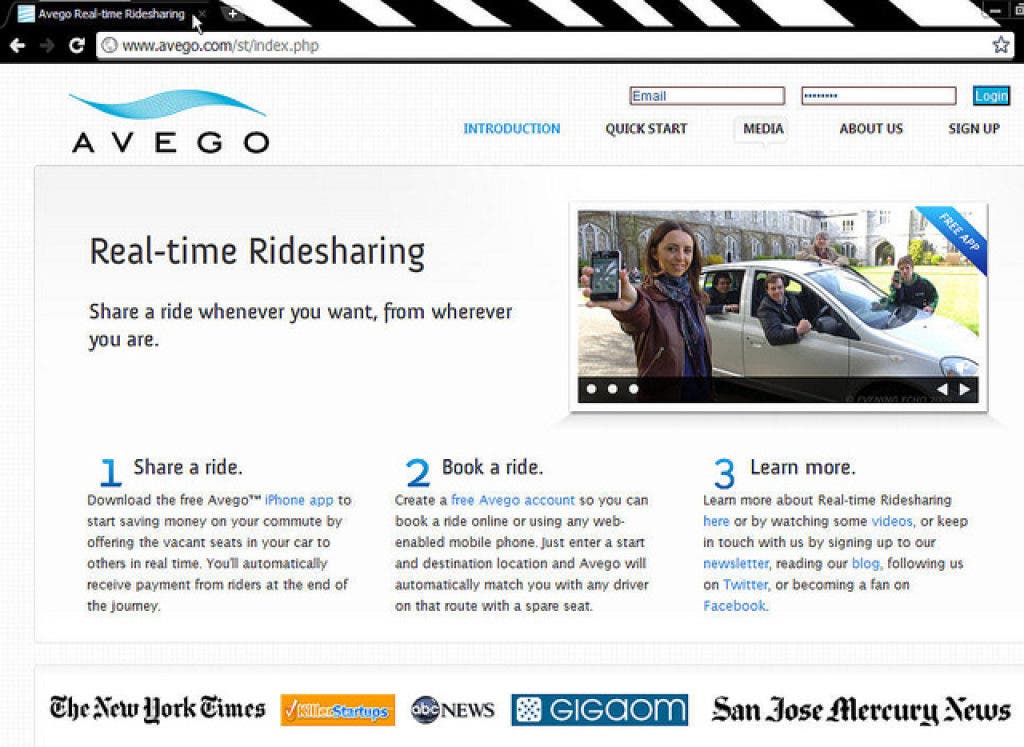Go back with the browser back arrow
1024x747 pixels.
pyautogui.click(x=18, y=45)
